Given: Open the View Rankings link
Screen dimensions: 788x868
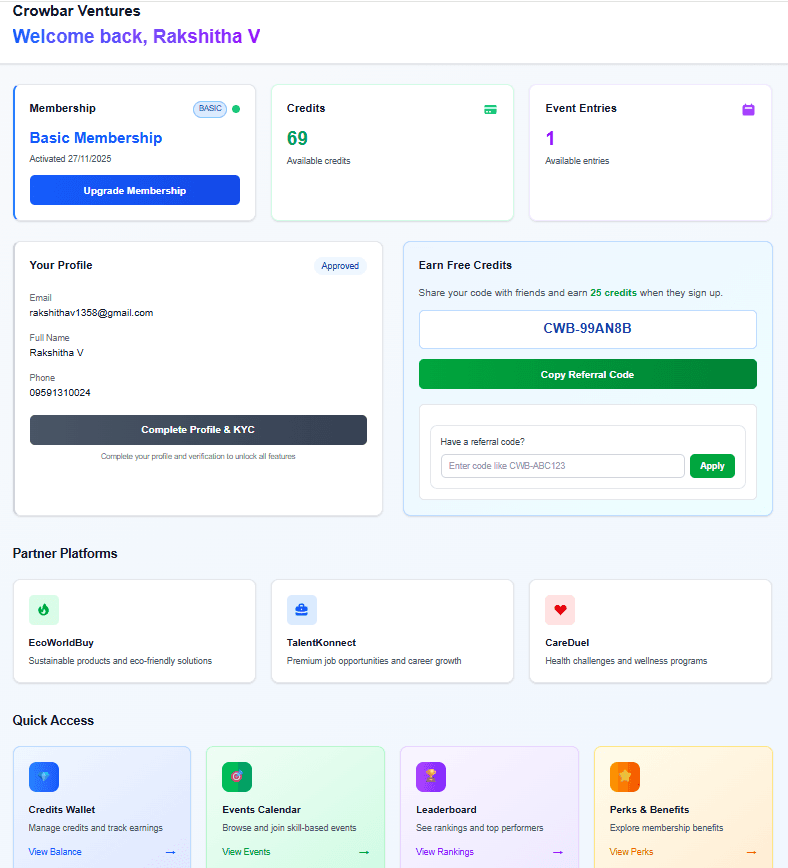Looking at the screenshot, I should coord(445,852).
